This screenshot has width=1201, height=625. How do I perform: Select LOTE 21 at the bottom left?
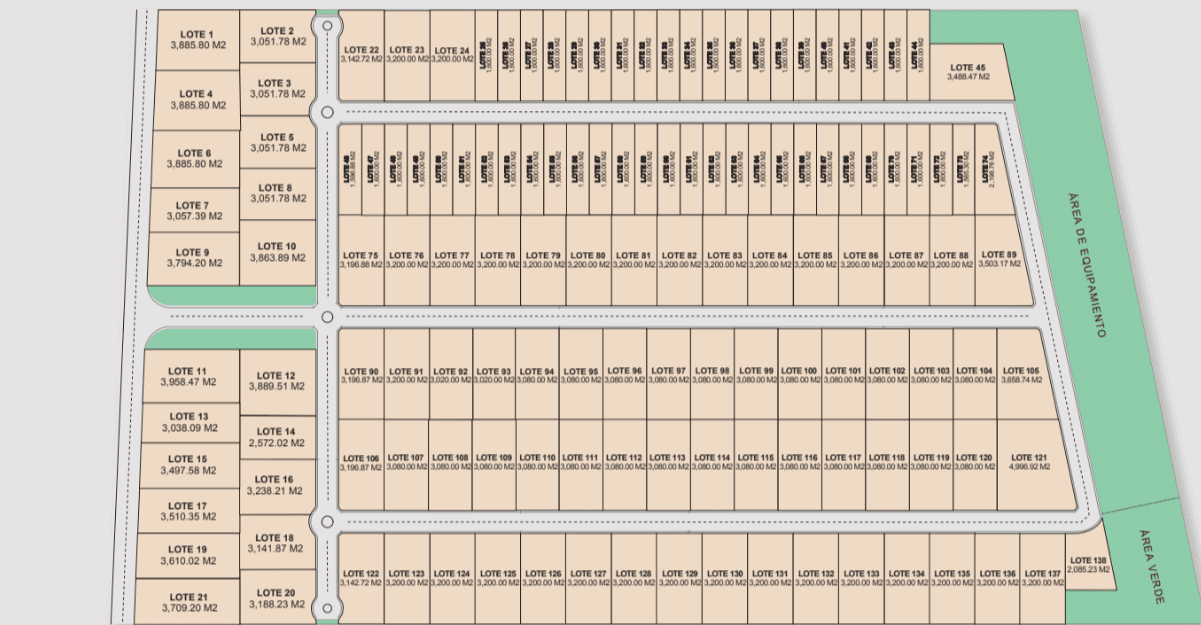(x=190, y=600)
